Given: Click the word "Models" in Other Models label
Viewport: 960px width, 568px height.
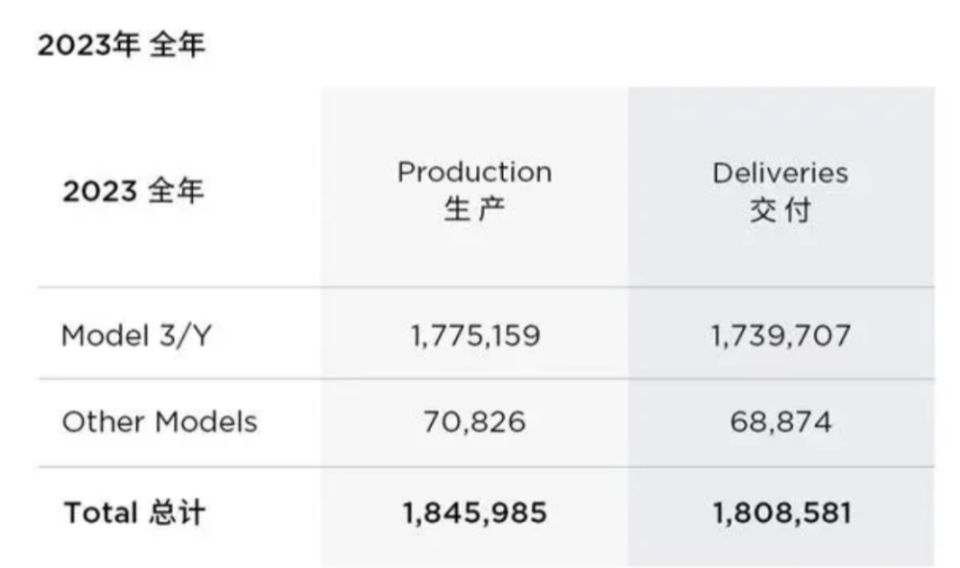Looking at the screenshot, I should coord(205,422).
